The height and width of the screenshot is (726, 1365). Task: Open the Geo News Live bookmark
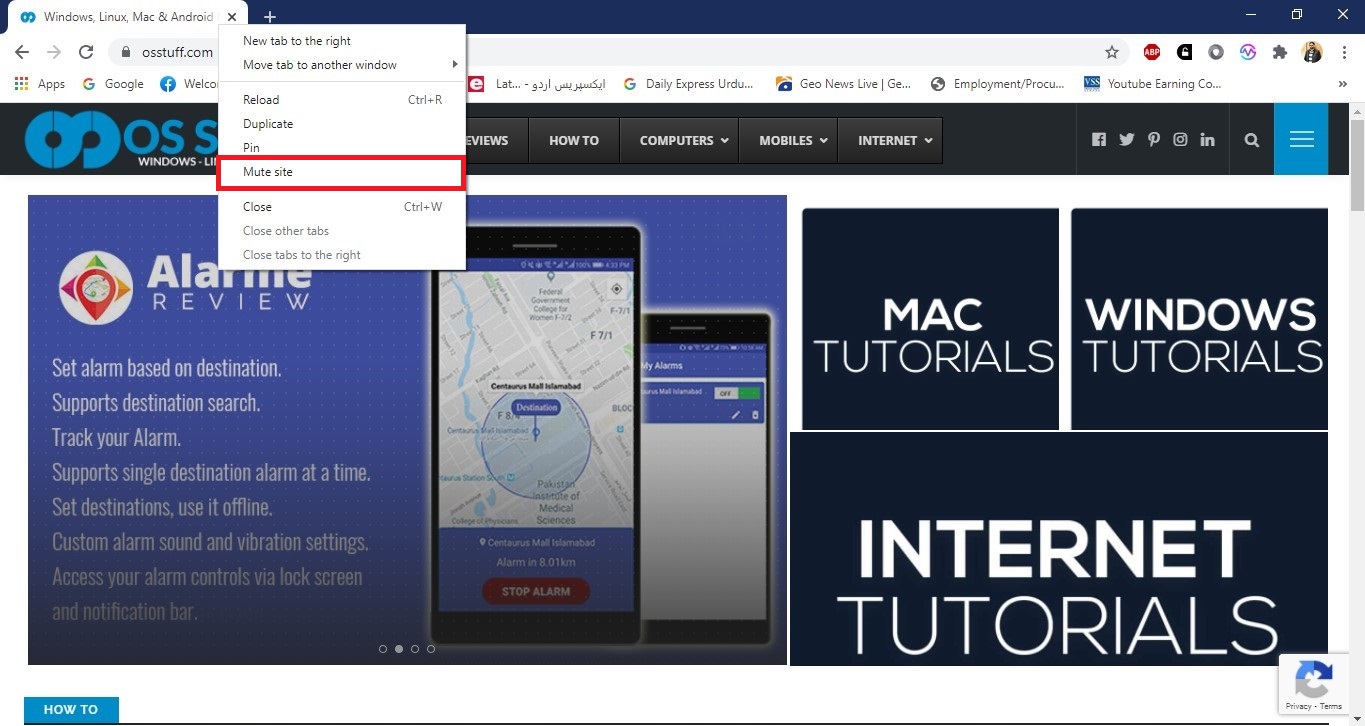click(845, 84)
